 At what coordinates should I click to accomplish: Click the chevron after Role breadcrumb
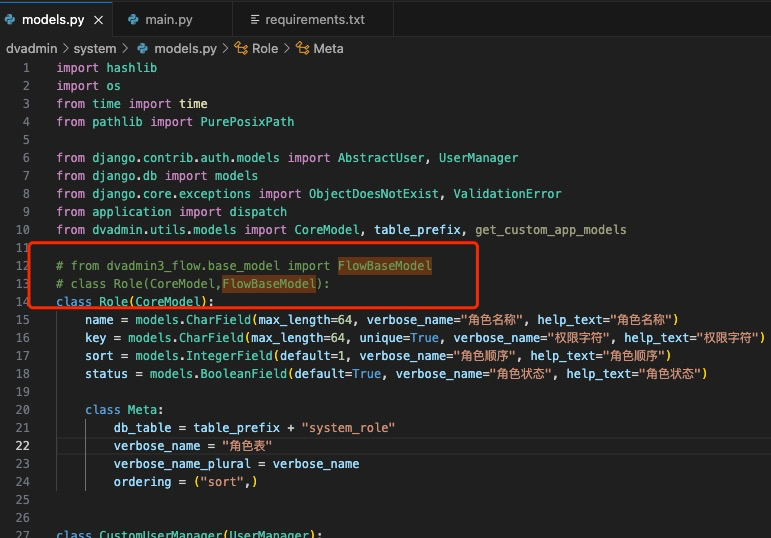[287, 49]
